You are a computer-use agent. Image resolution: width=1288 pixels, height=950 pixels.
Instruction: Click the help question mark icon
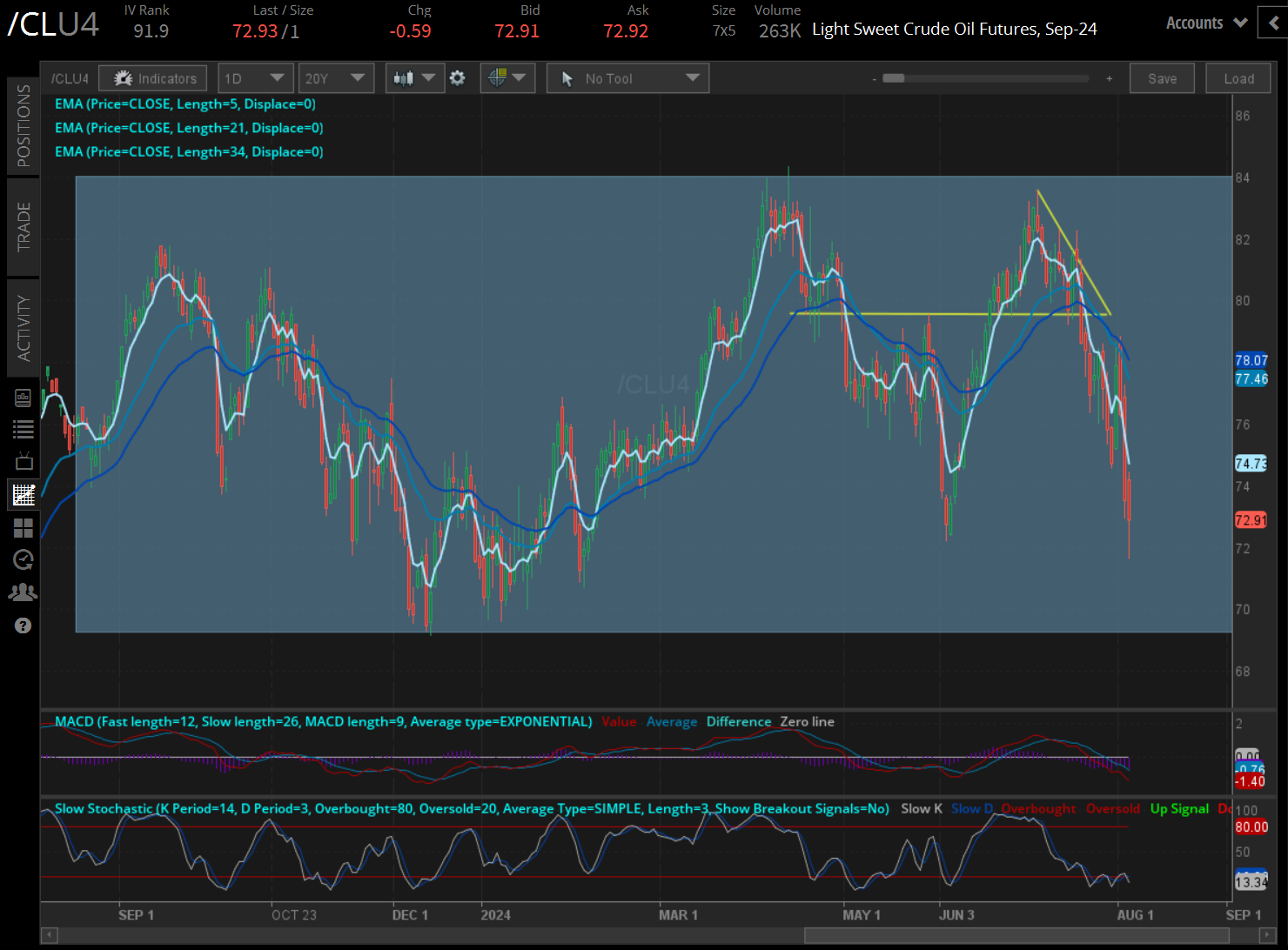point(23,625)
